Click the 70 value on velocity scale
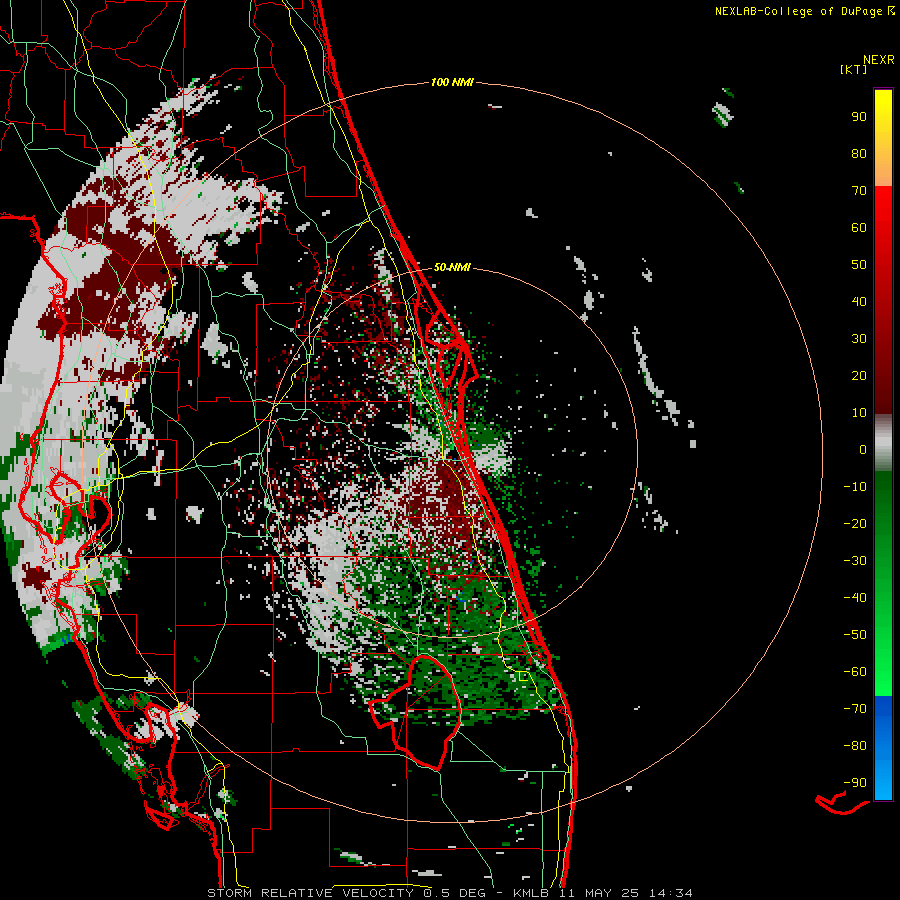This screenshot has height=900, width=900. pos(859,191)
